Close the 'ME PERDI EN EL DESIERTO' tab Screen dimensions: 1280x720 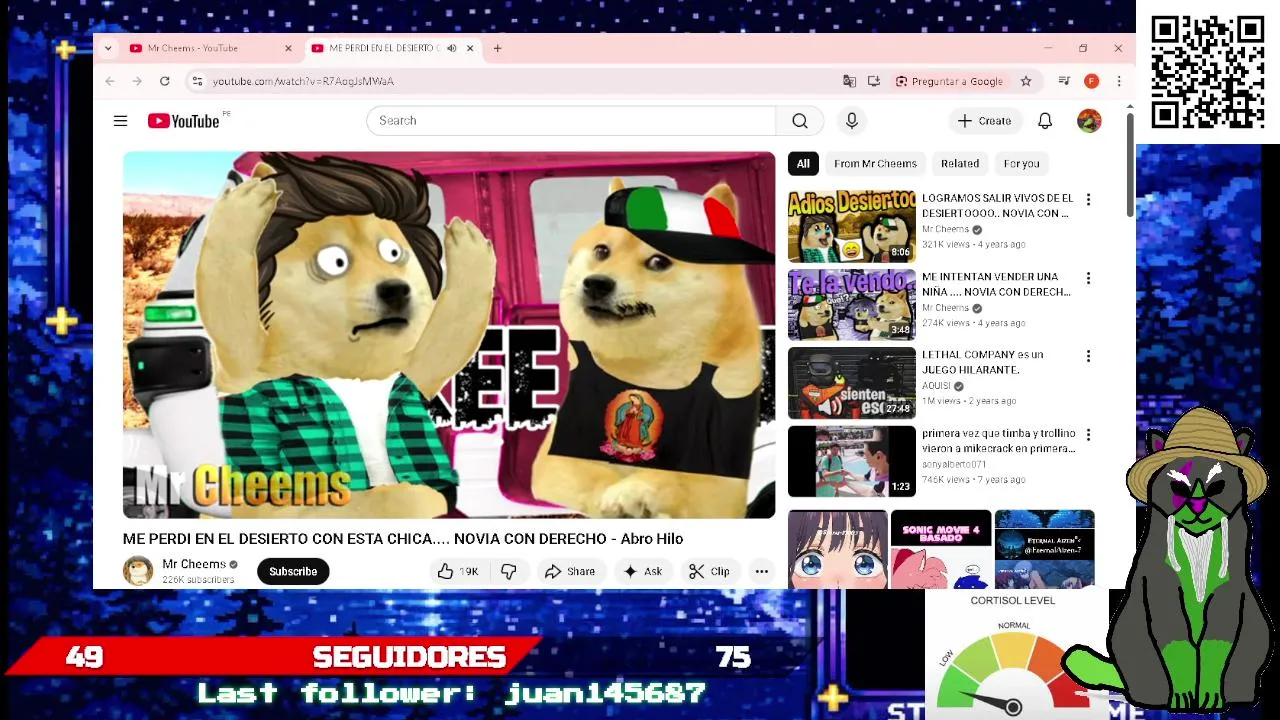coord(470,48)
